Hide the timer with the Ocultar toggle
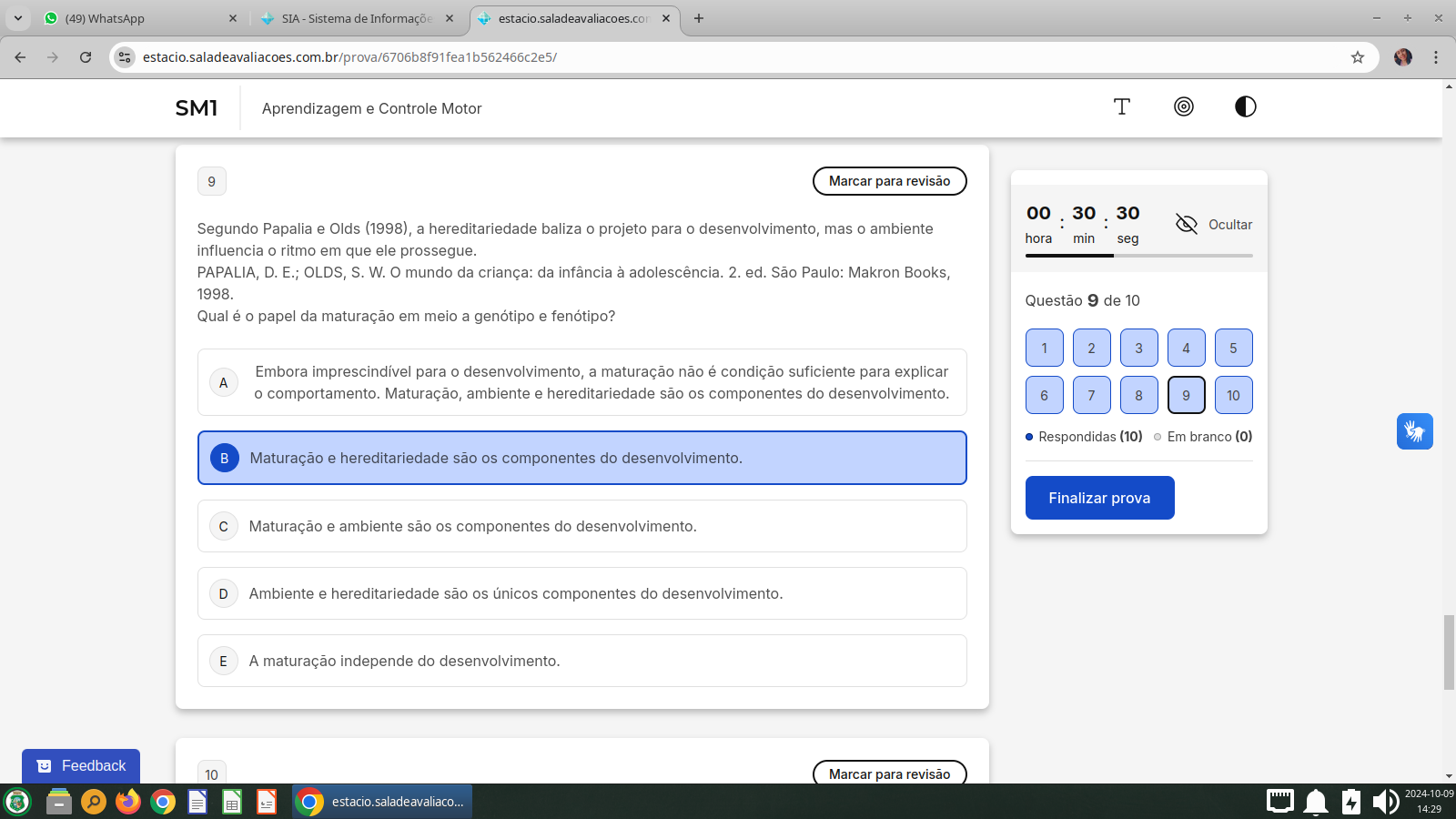 1214,224
